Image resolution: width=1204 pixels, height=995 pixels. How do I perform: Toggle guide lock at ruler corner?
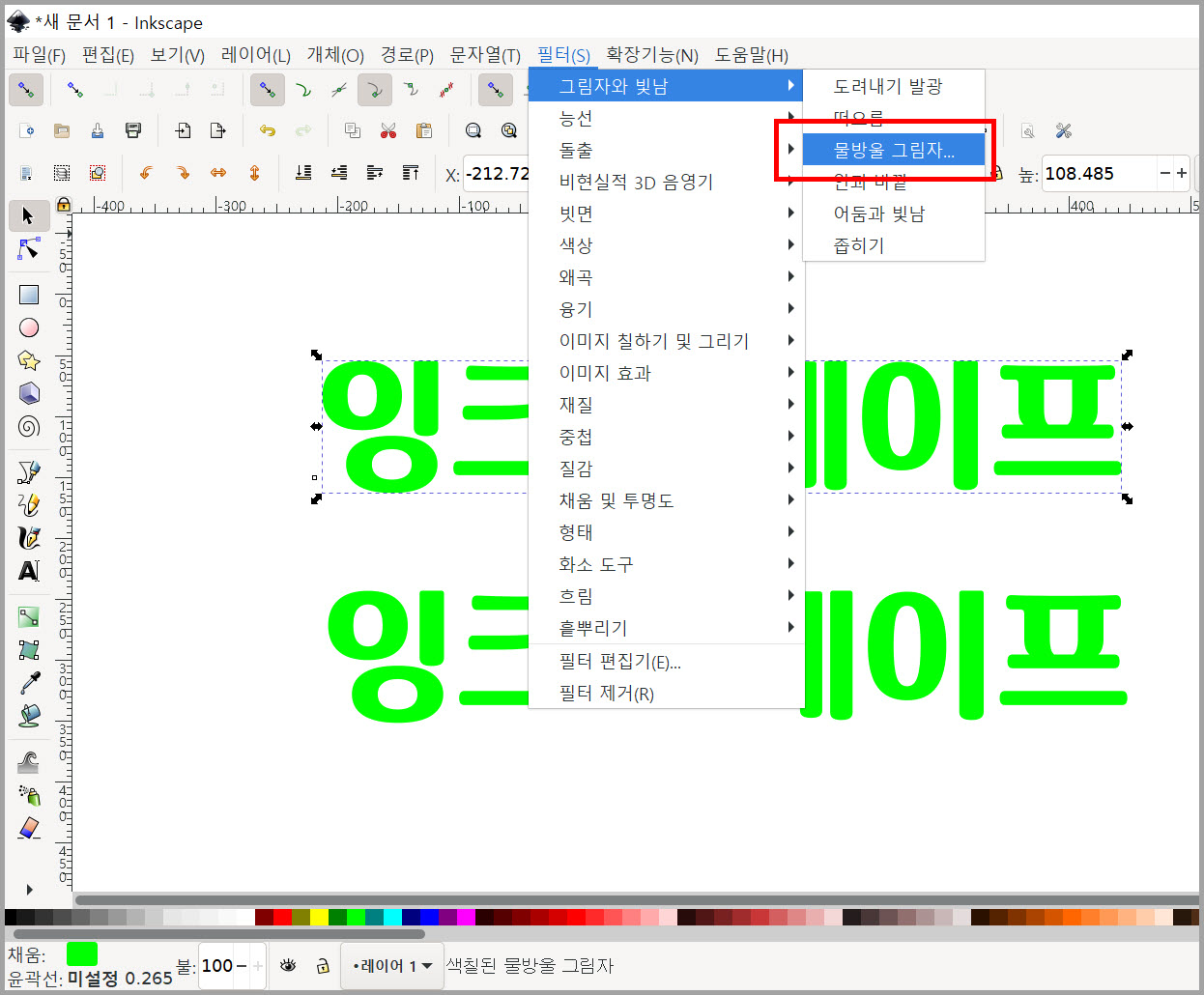pos(64,205)
